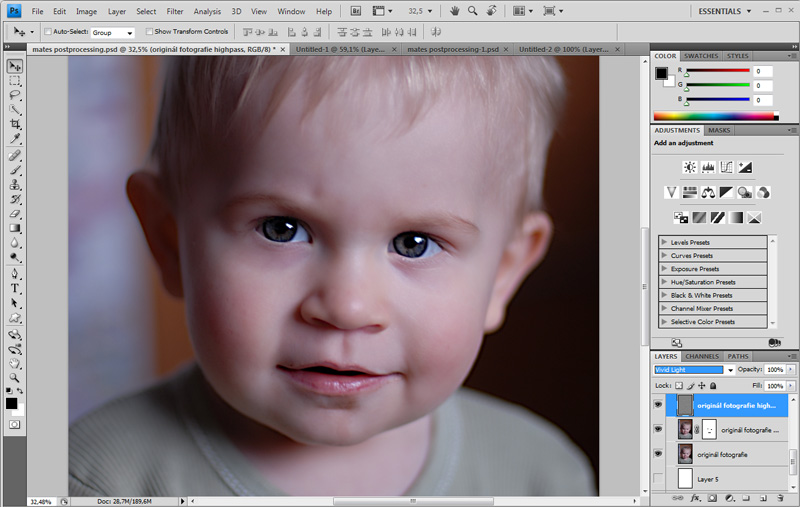Pick the Horizontal Type tool
Screen dimensions: 800x507
point(15,288)
